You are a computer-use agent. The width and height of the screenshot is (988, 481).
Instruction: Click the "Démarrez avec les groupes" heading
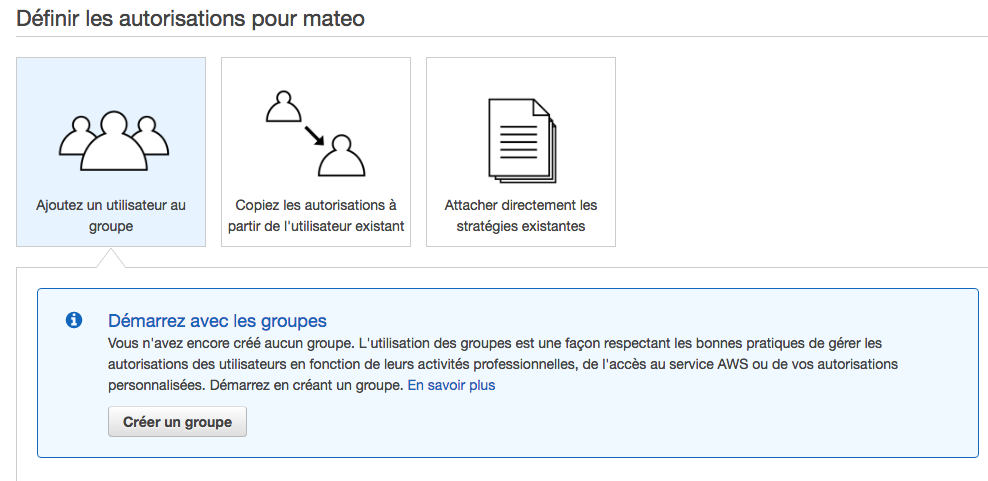coord(217,321)
